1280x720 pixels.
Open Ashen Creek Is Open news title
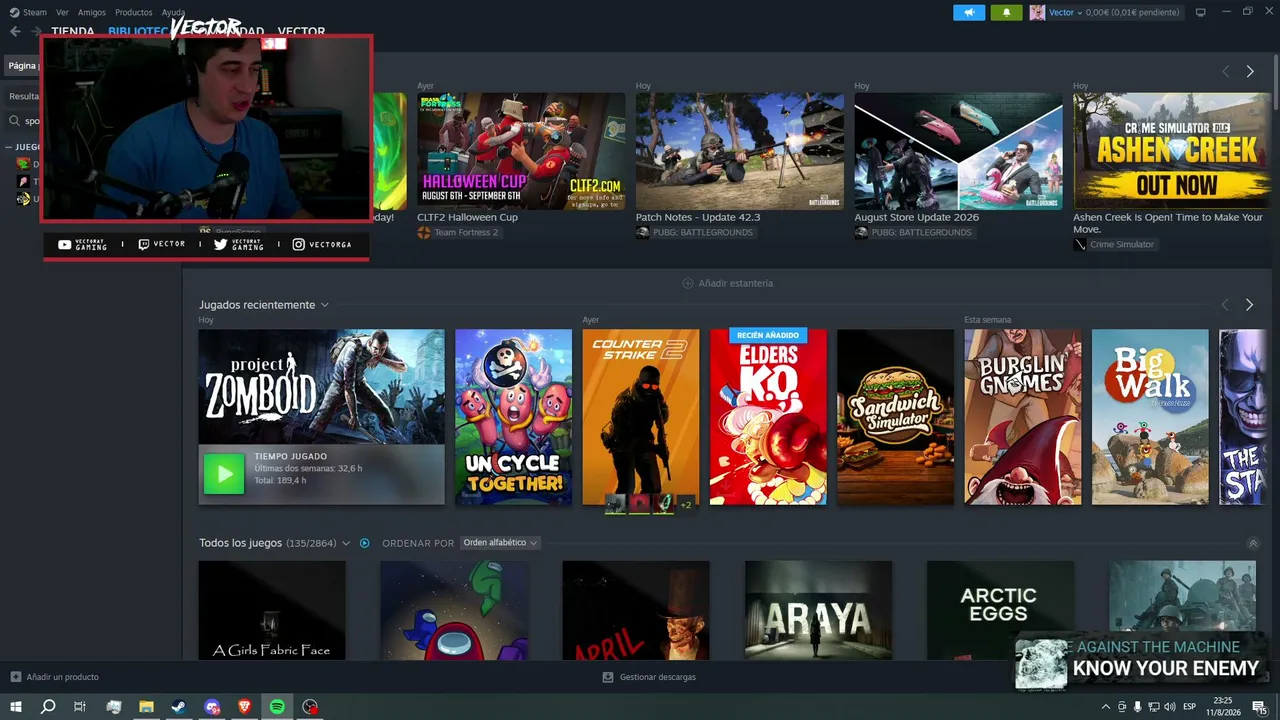(1168, 223)
